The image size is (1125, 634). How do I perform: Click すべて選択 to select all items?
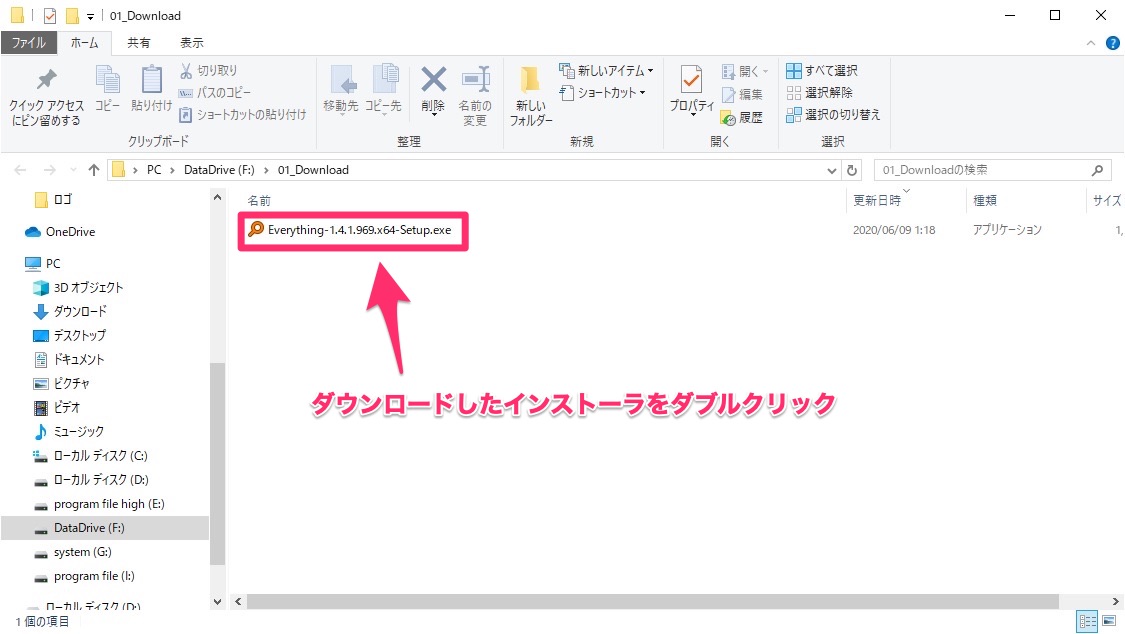pyautogui.click(x=822, y=71)
